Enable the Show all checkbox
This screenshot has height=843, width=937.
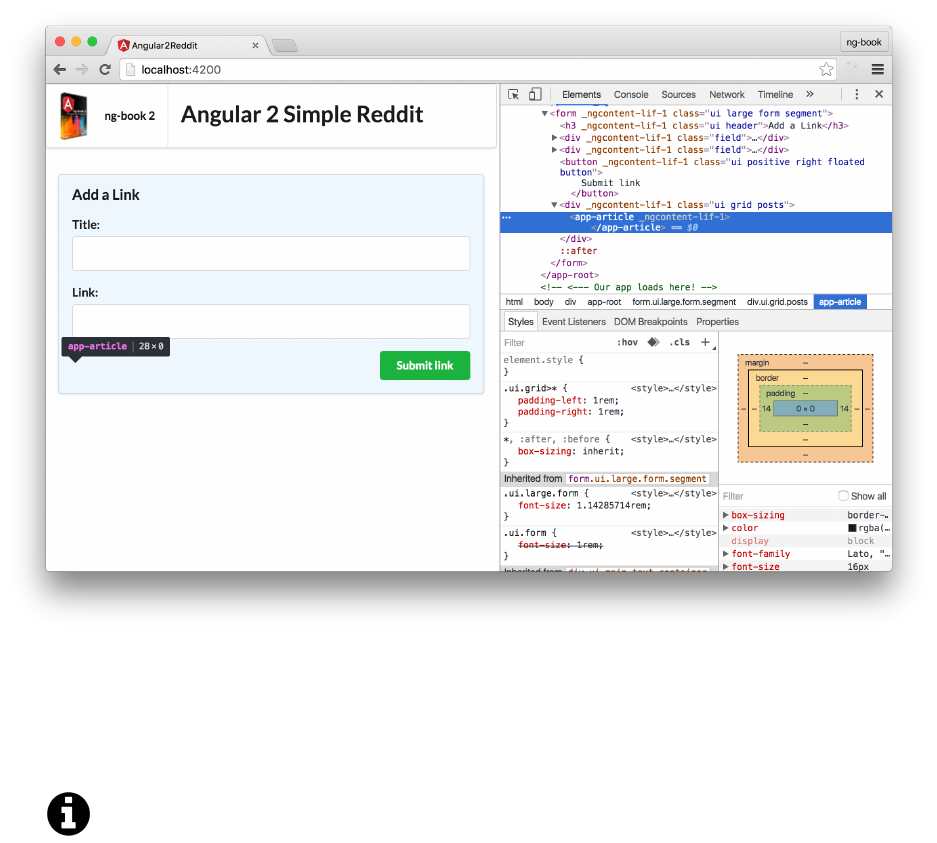tap(843, 496)
